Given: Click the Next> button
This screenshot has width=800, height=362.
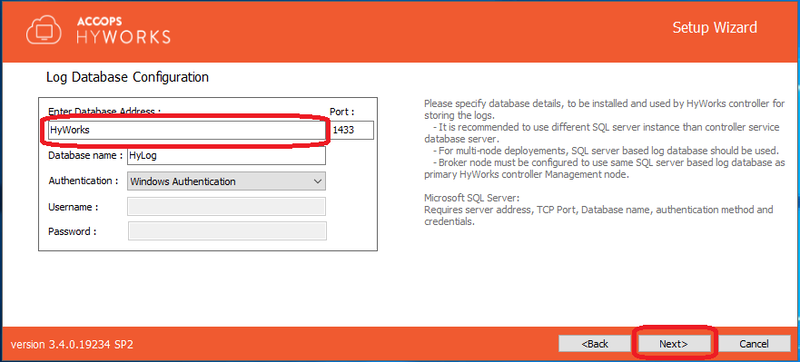Looking at the screenshot, I should [673, 344].
